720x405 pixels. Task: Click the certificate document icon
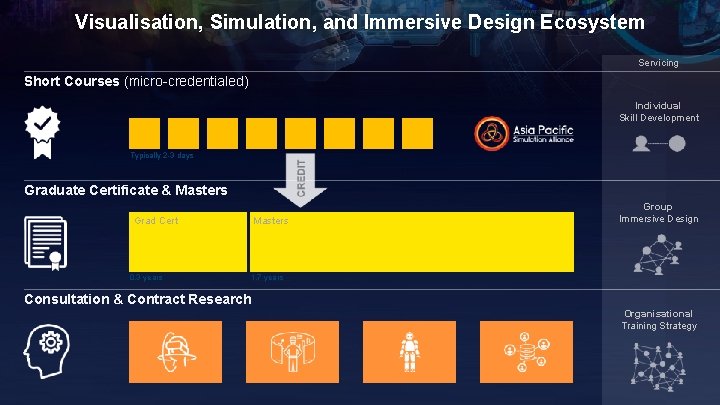tap(45, 243)
